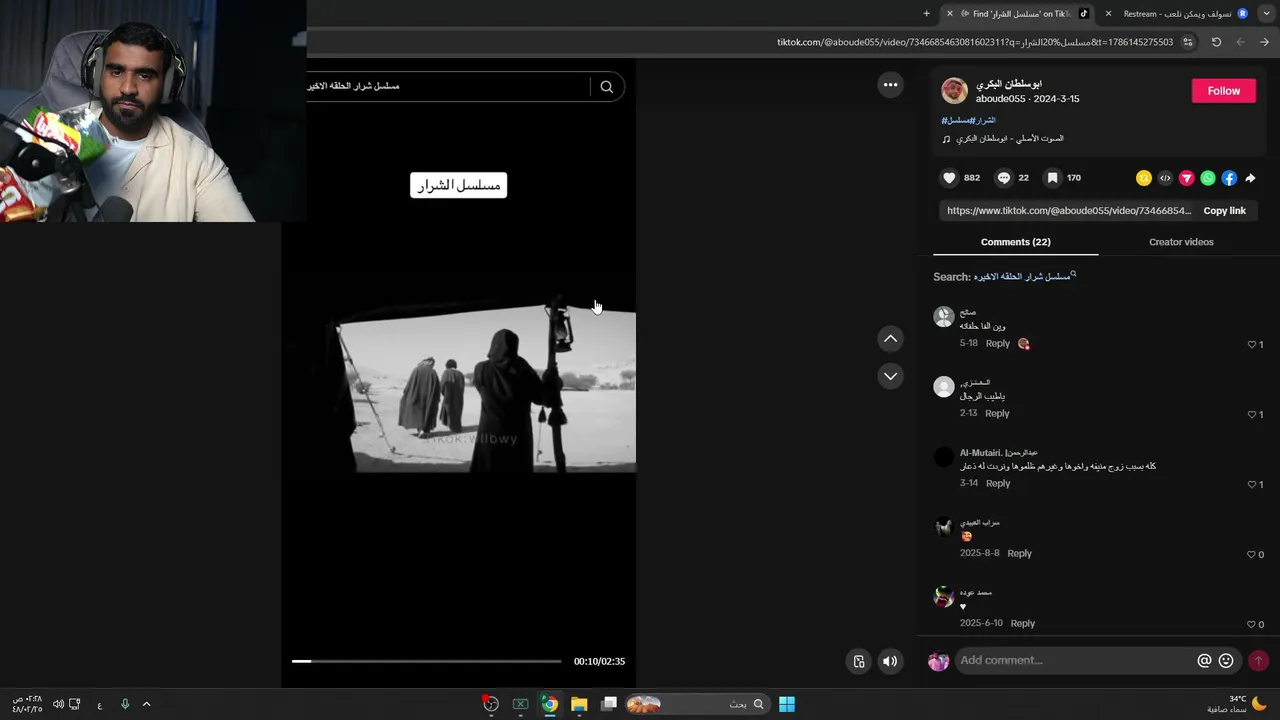The image size is (1280, 720).
Task: Go to the previous video with up arrow
Action: coord(890,339)
